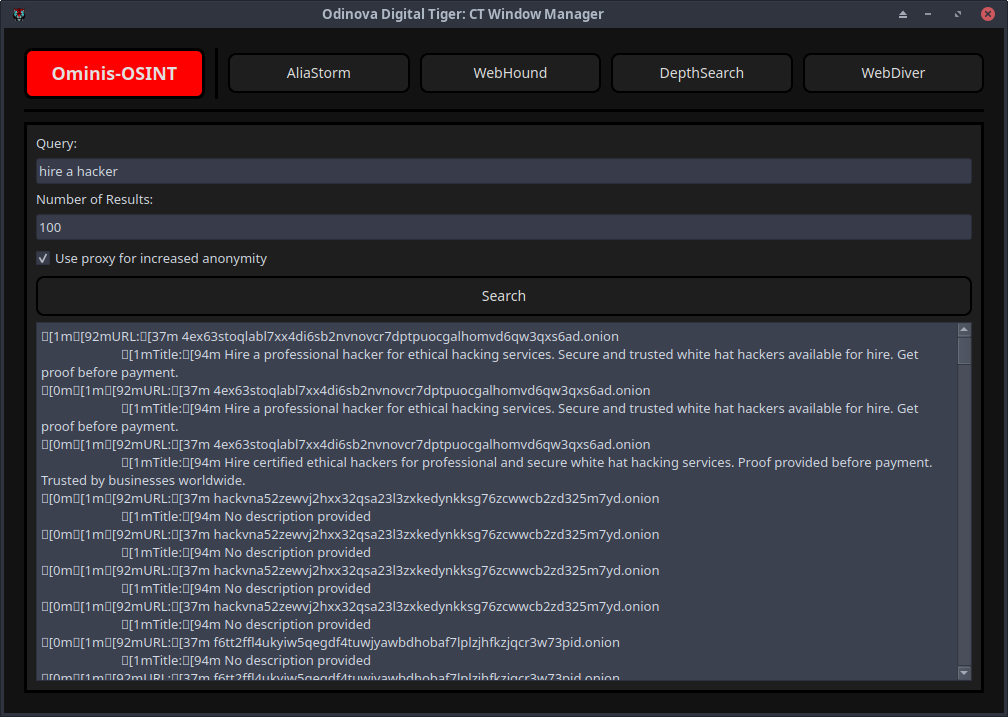Click the window roll-up shade icon
Image resolution: width=1008 pixels, height=717 pixels.
(x=902, y=14)
